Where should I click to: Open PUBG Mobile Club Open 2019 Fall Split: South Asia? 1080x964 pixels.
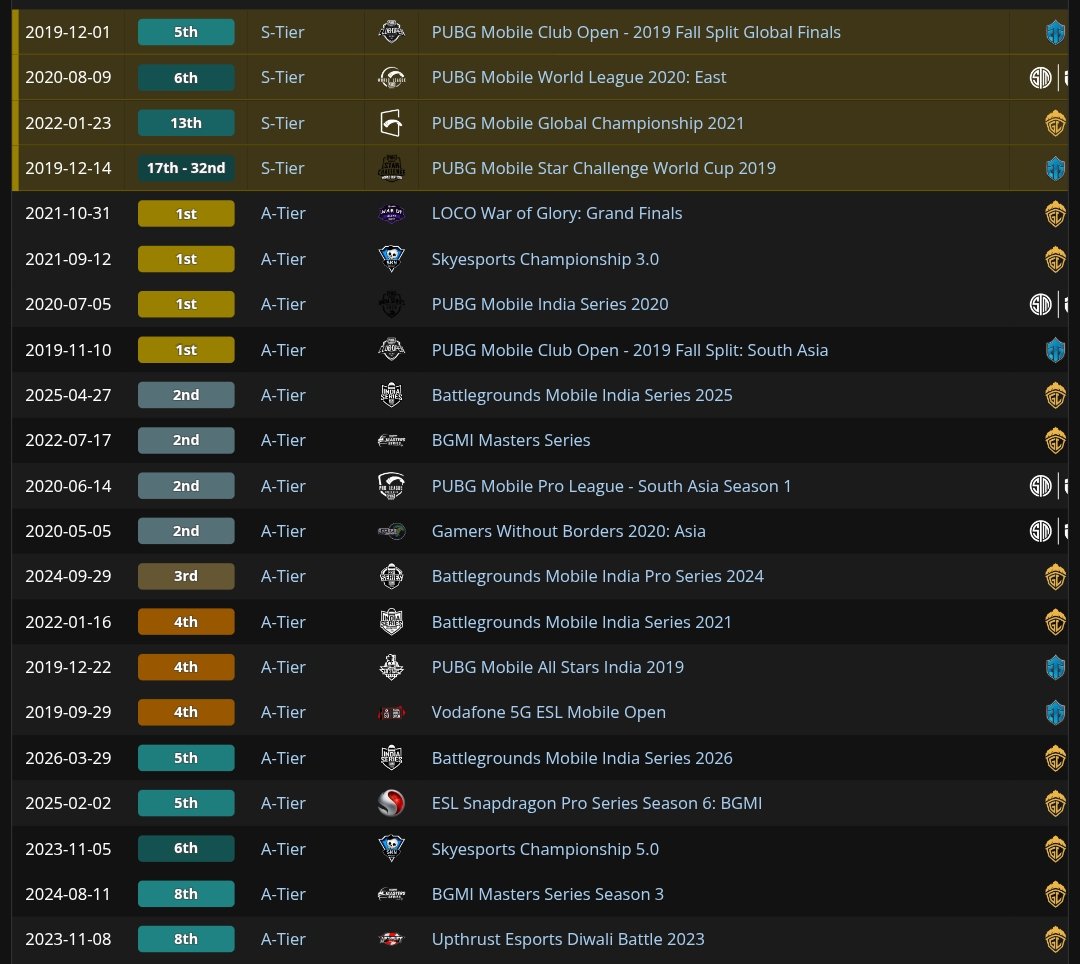point(630,350)
